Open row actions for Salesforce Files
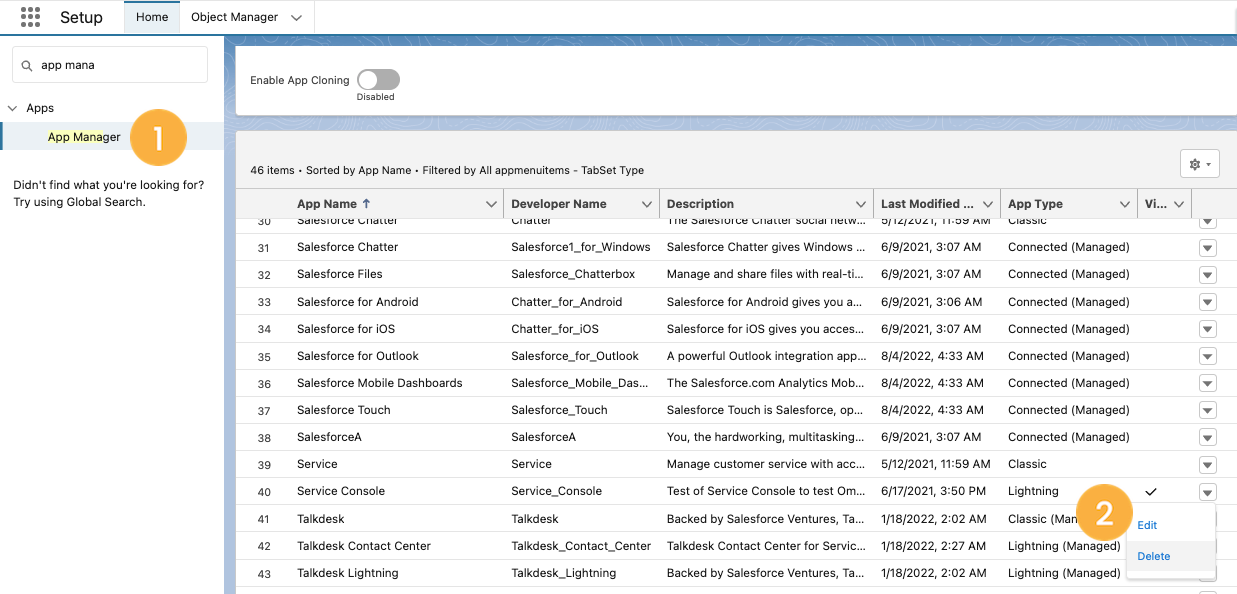Screen dimensions: 1237x594 [1208, 275]
